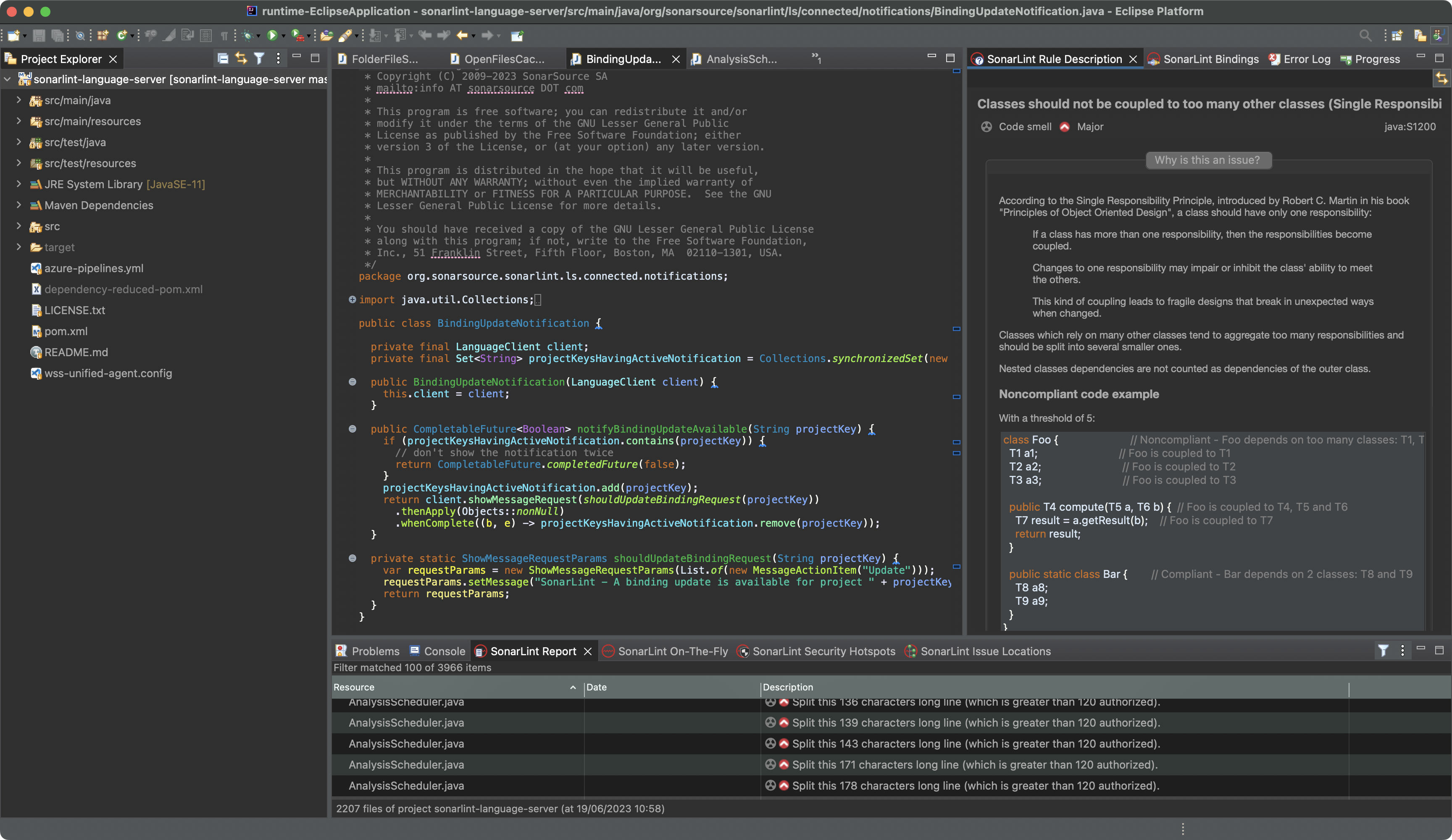Image resolution: width=1452 pixels, height=840 pixels.
Task: Click the SonarLint Report filter icon
Action: 1383,651
